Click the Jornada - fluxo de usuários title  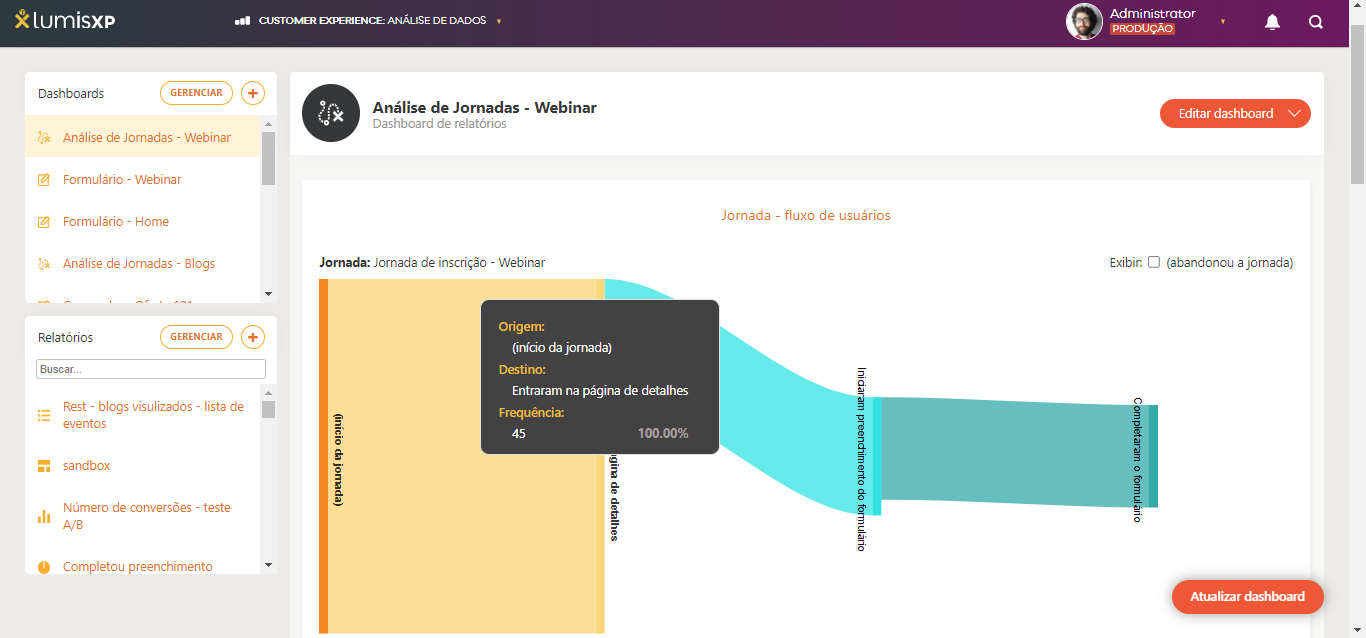[806, 215]
